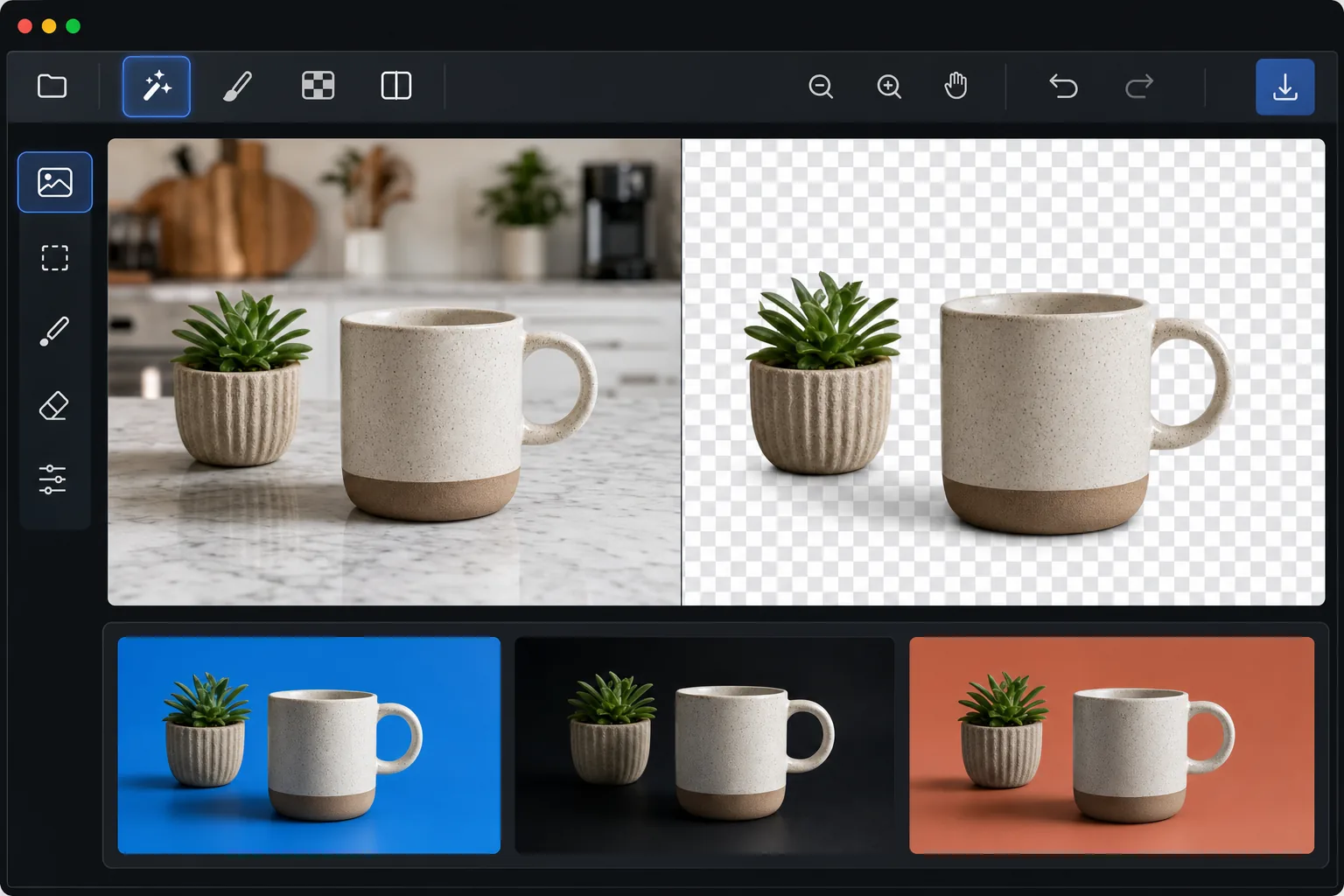Click the transparent cutout result pane

pos(1004,372)
